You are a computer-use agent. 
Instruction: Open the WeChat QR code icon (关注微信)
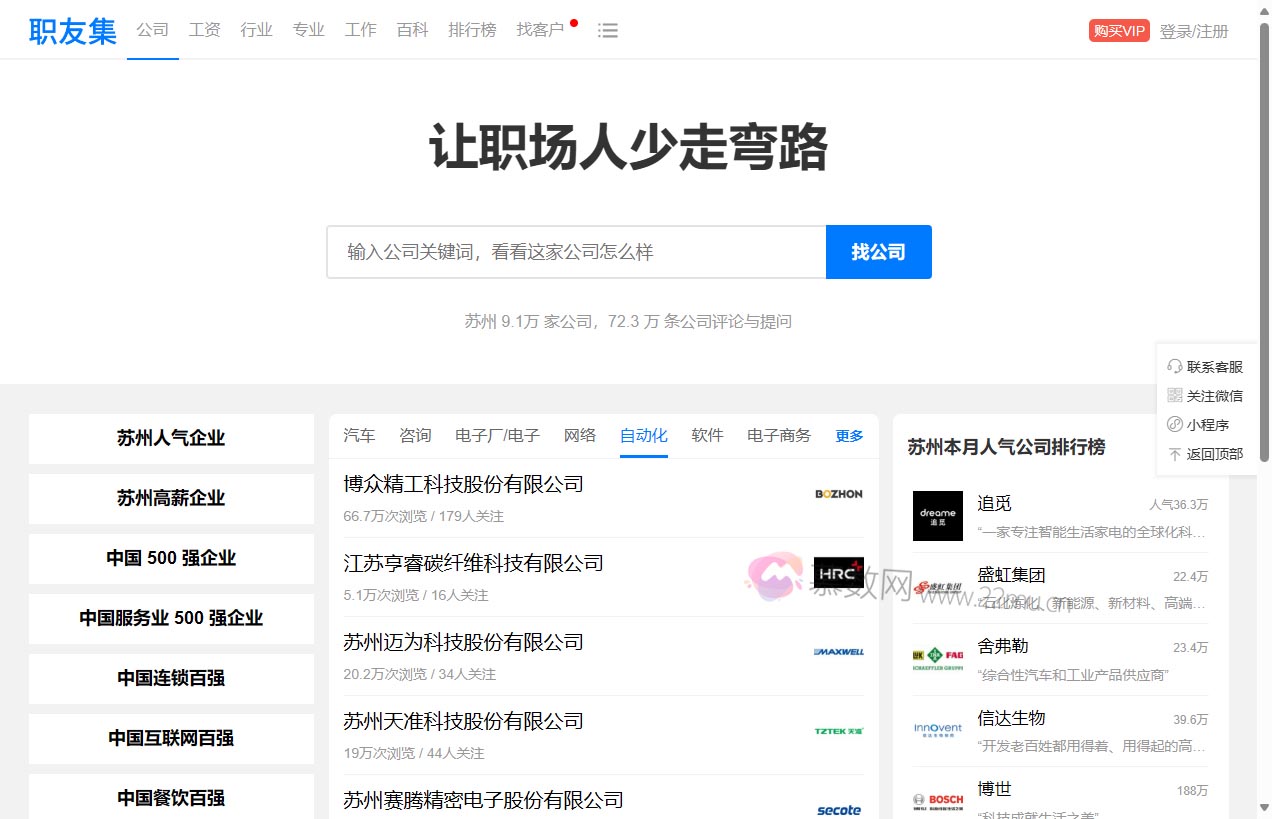tap(1173, 395)
